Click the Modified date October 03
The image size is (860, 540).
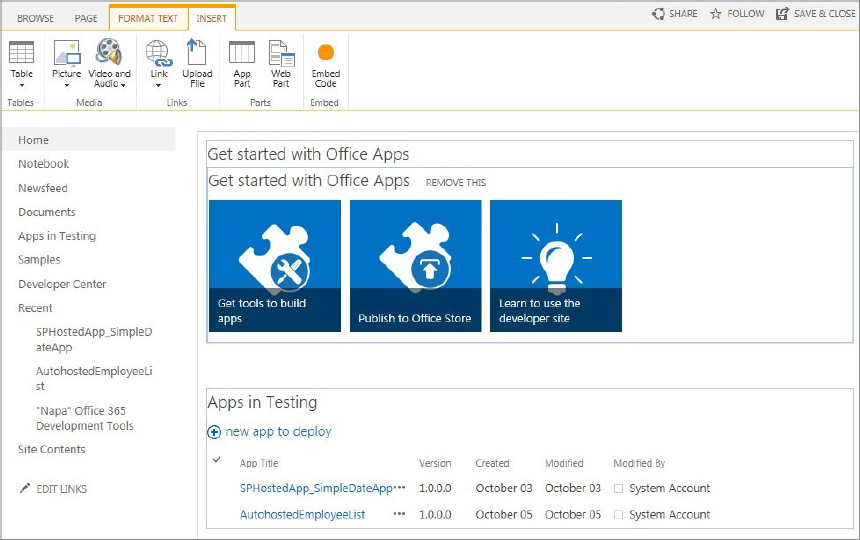pos(573,488)
